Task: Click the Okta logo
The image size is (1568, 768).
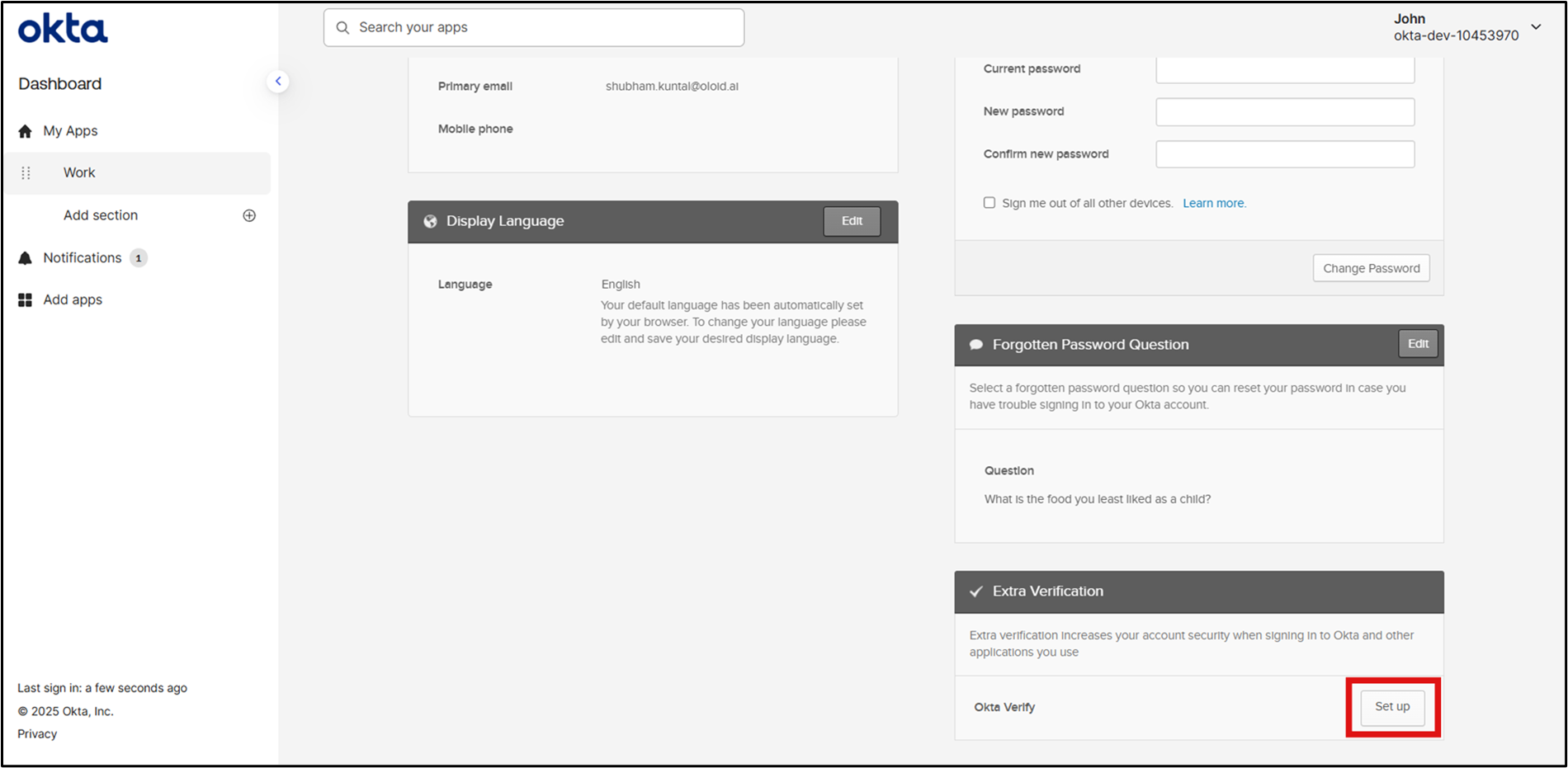Action: tap(63, 29)
